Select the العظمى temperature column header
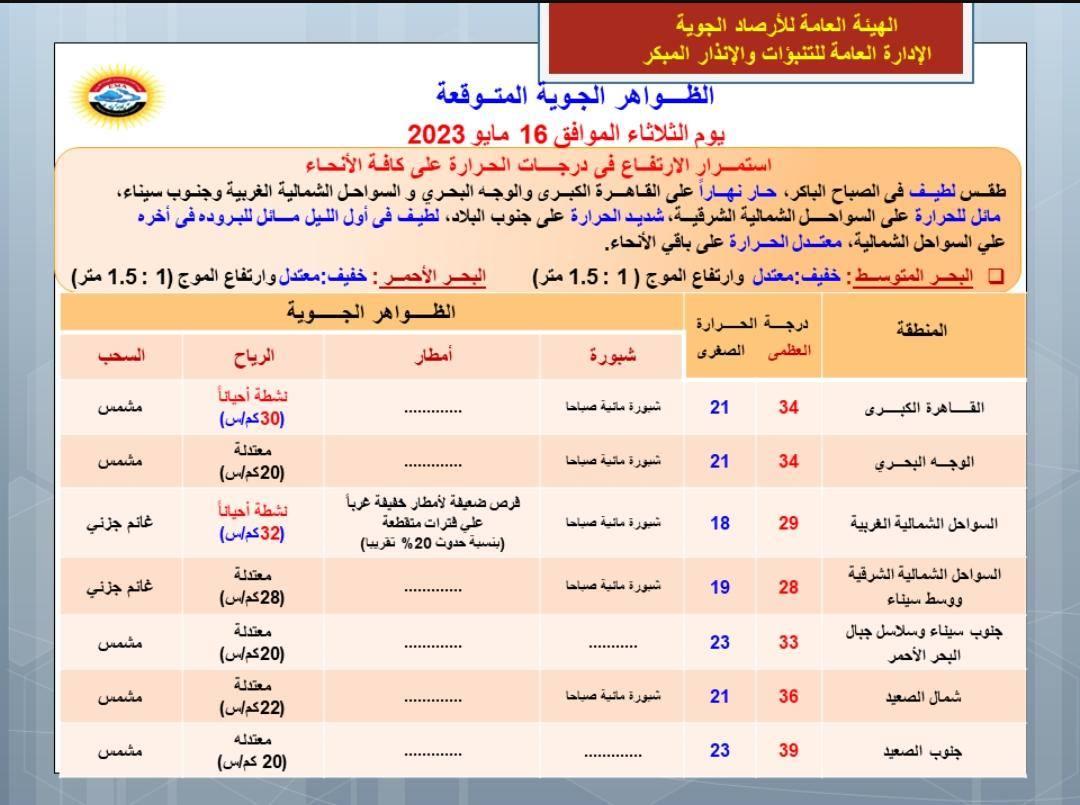1080x805 pixels. coord(789,352)
